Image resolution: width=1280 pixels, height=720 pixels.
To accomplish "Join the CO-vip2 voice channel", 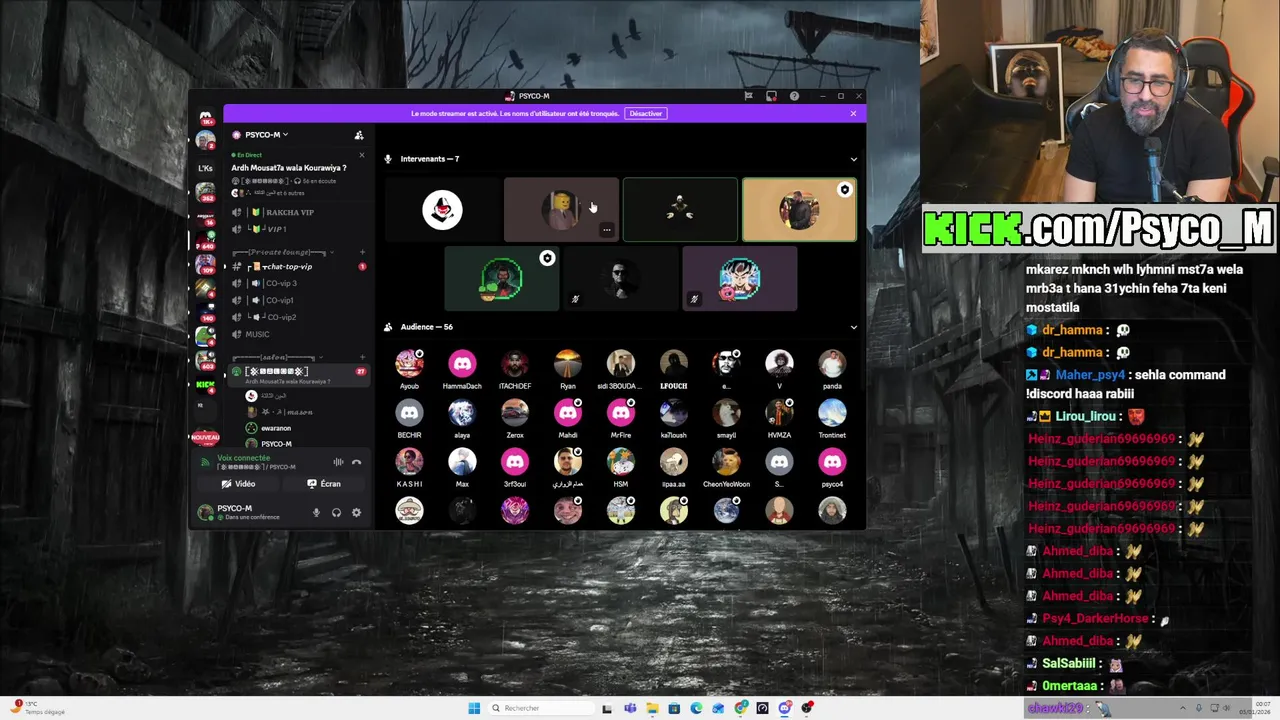I will (x=298, y=317).
